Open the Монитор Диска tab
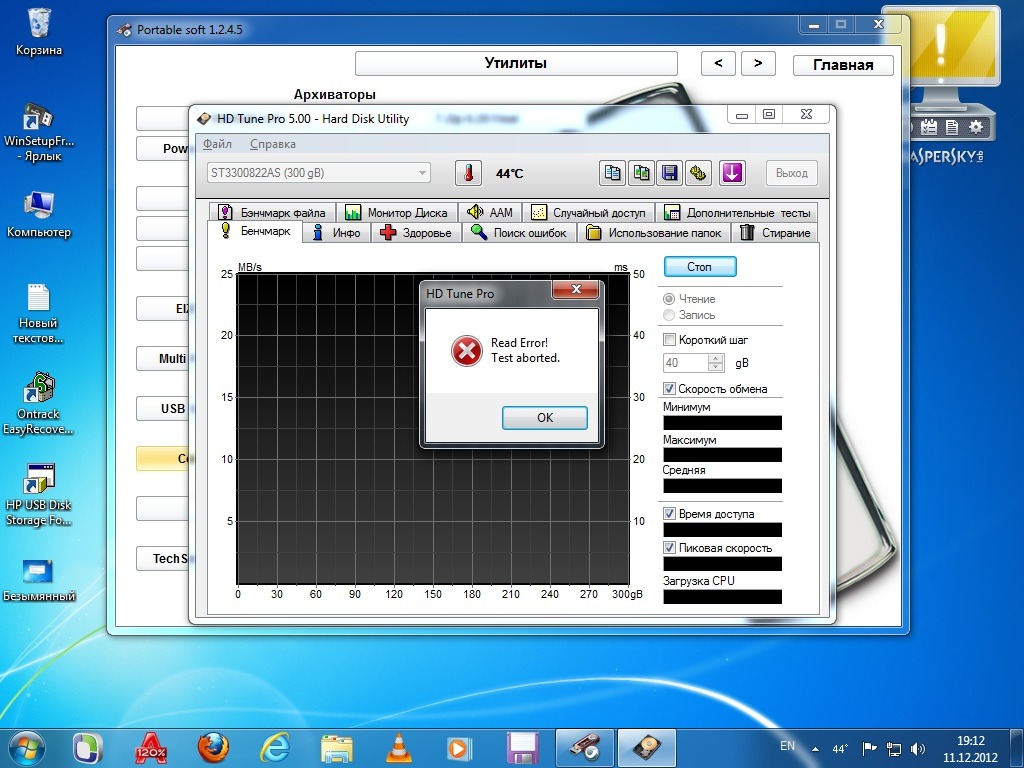This screenshot has width=1024, height=768. click(x=396, y=212)
